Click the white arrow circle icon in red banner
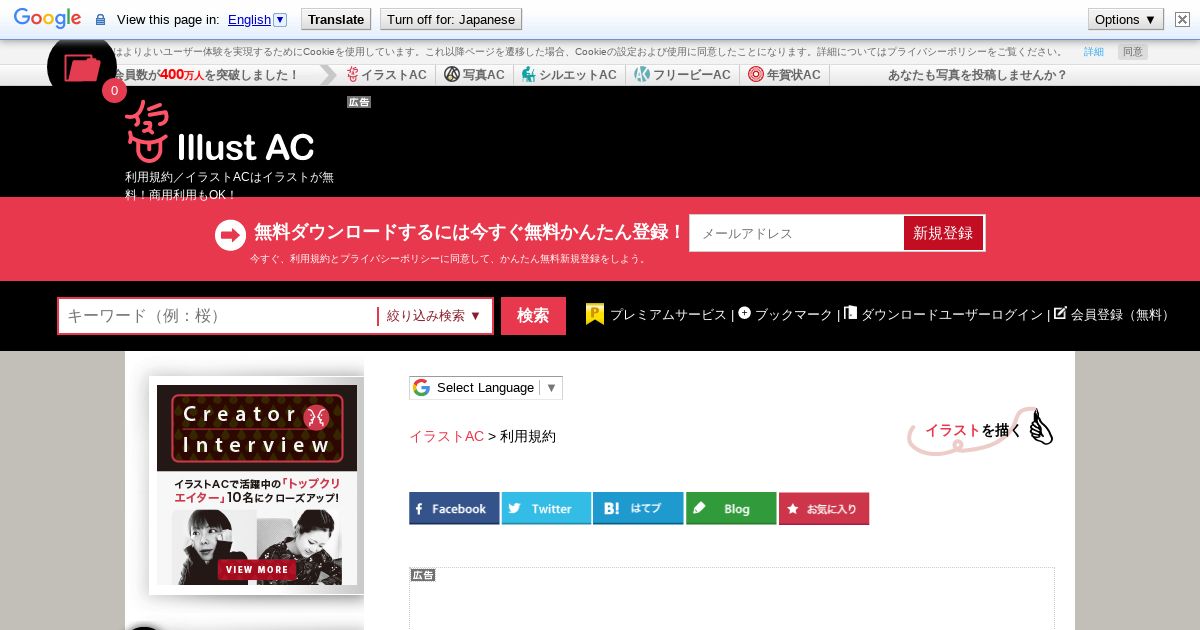 [x=230, y=235]
